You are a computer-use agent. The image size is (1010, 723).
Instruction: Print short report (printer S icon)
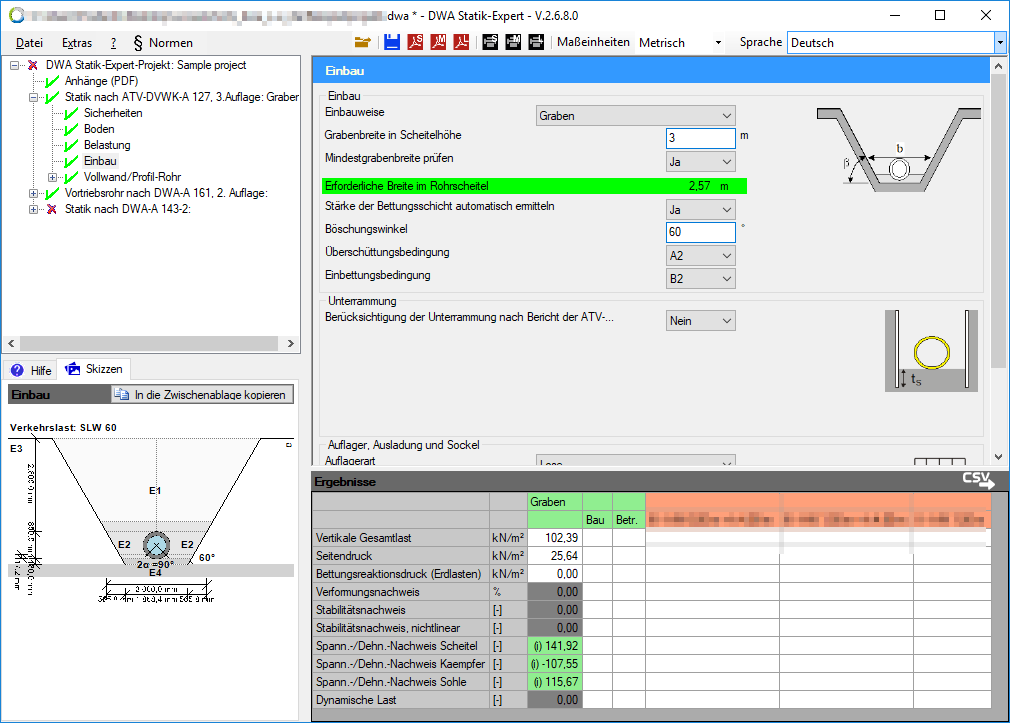point(490,42)
